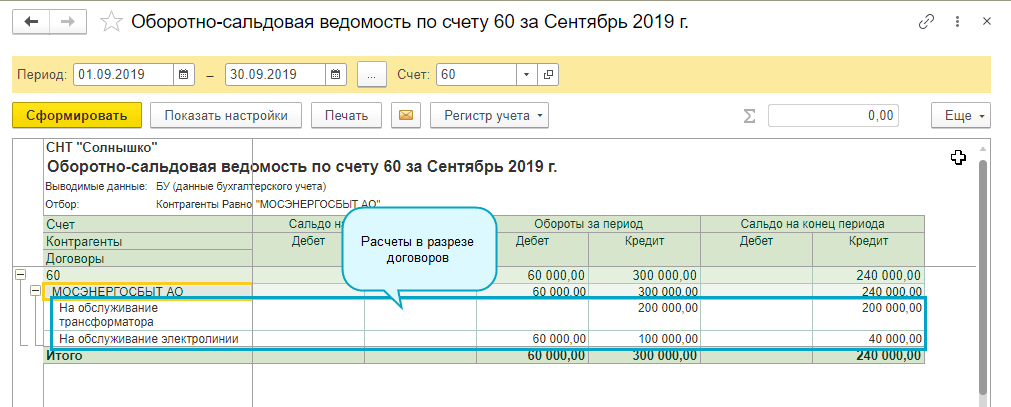The image size is (1011, 407).
Task: Go forward with the right arrow button
Action: (x=68, y=22)
